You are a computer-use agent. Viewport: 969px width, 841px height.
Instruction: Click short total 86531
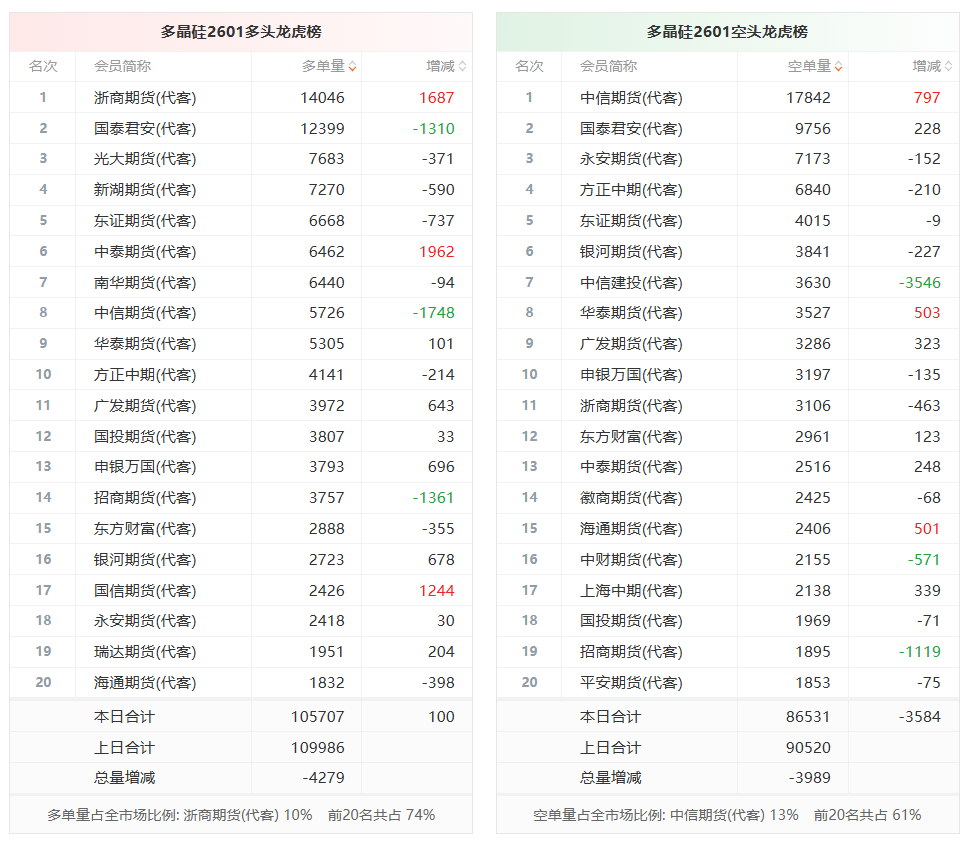808,717
